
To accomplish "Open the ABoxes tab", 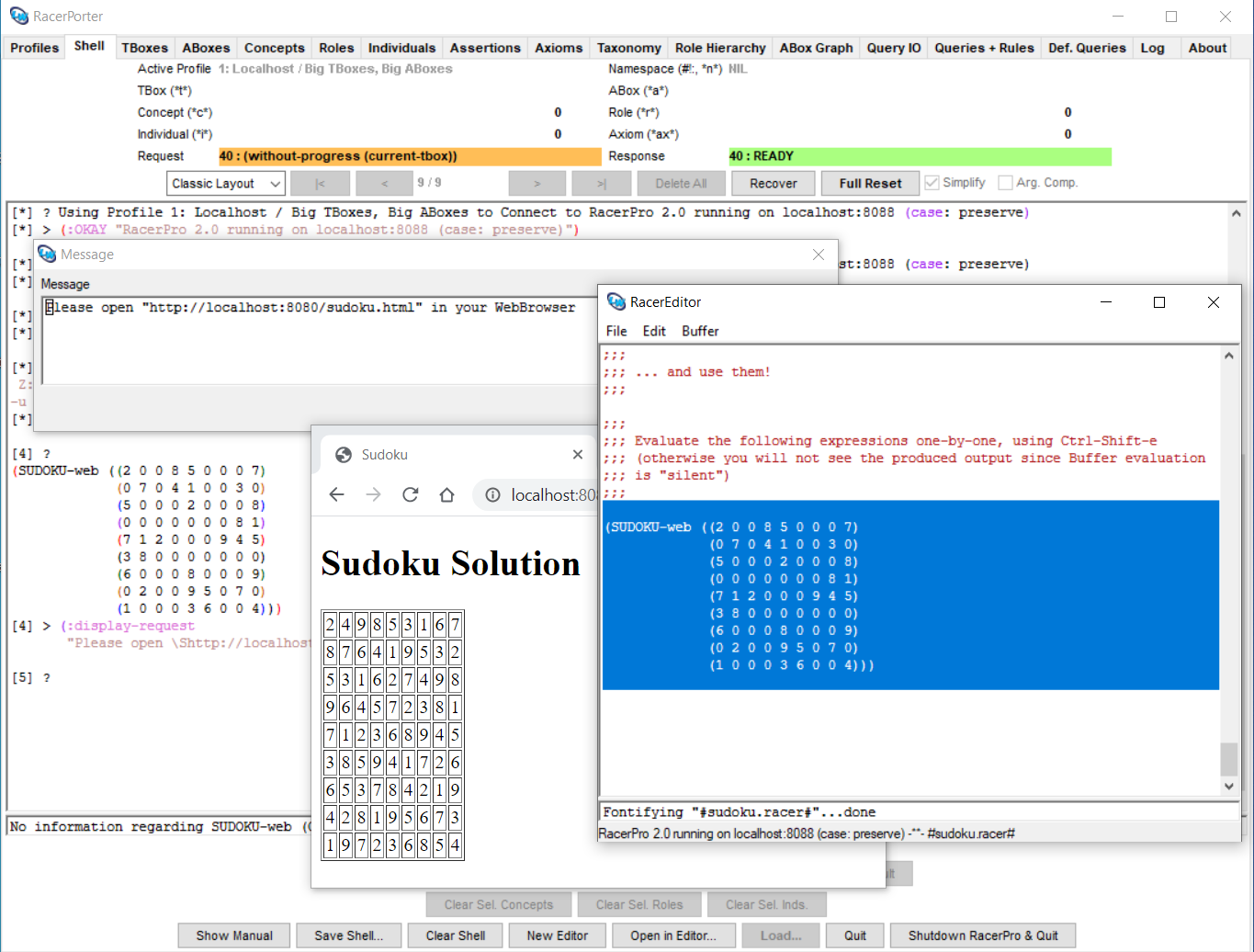I will tap(206, 48).
